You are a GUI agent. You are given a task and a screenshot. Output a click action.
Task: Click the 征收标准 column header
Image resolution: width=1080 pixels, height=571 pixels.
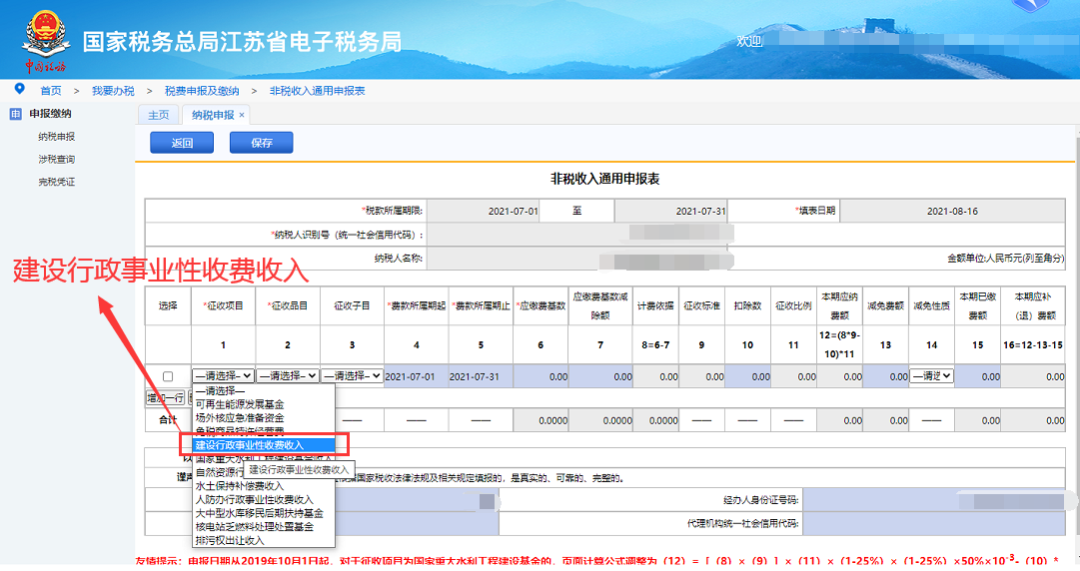pos(701,306)
